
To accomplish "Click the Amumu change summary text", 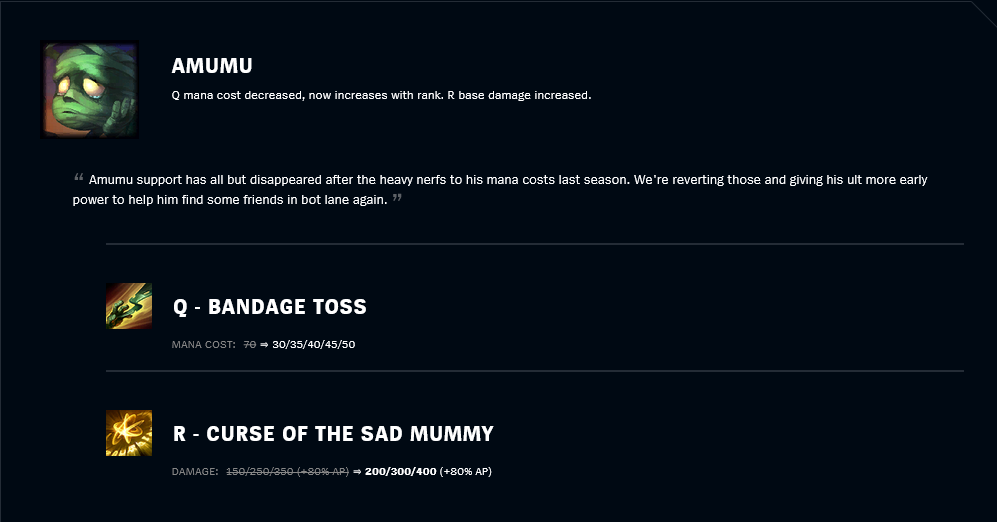I will pos(382,95).
